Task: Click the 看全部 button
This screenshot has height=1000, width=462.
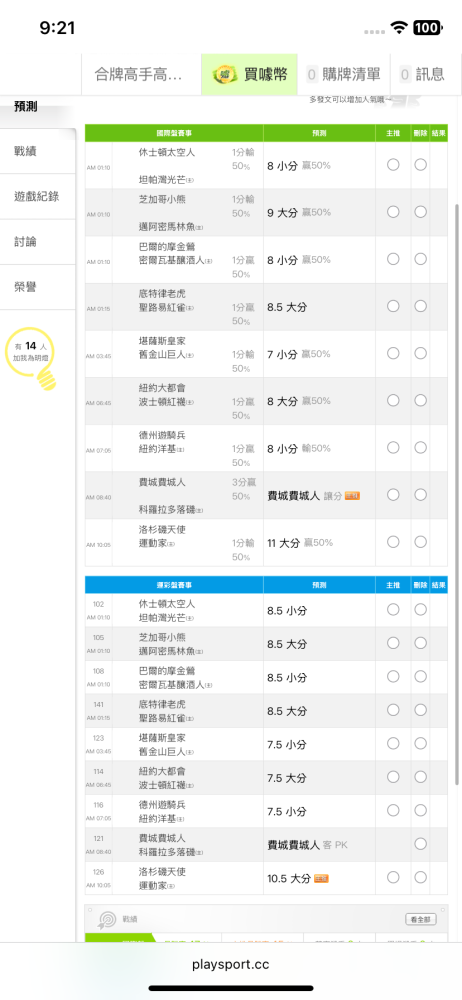Action: click(421, 920)
